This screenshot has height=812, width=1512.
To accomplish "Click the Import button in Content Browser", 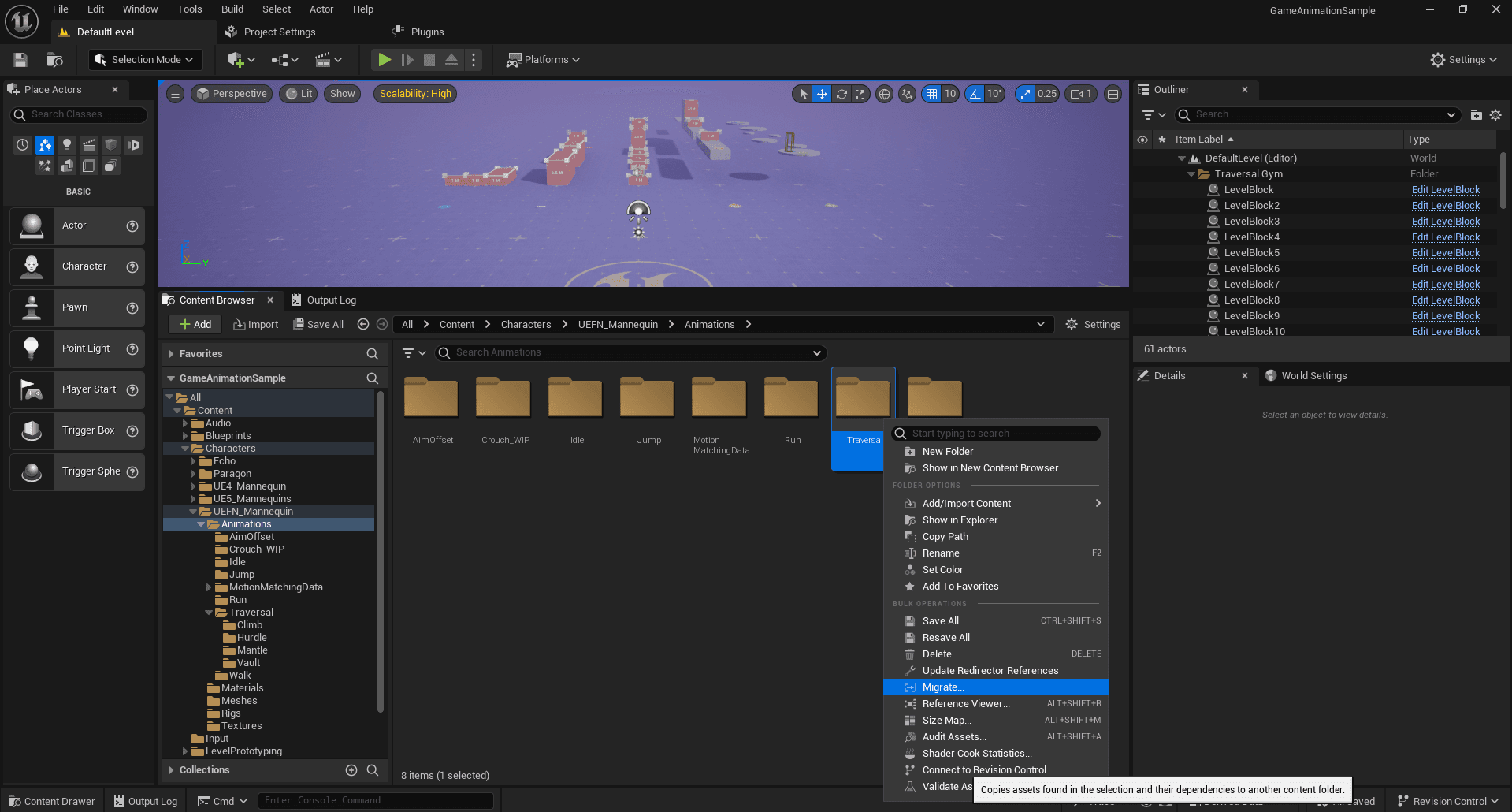I will tap(256, 325).
